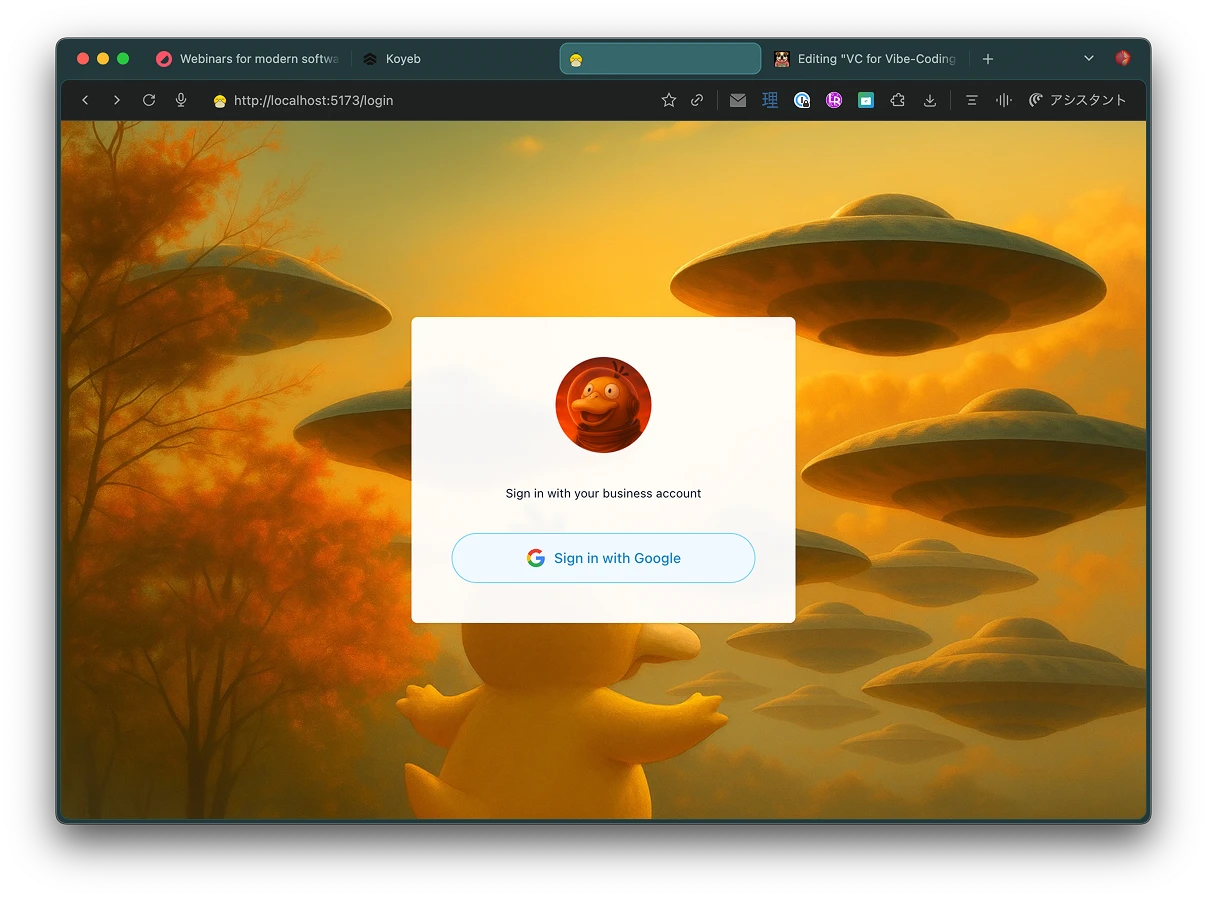The height and width of the screenshot is (898, 1207).
Task: Click Sign in with Google
Action: (603, 558)
